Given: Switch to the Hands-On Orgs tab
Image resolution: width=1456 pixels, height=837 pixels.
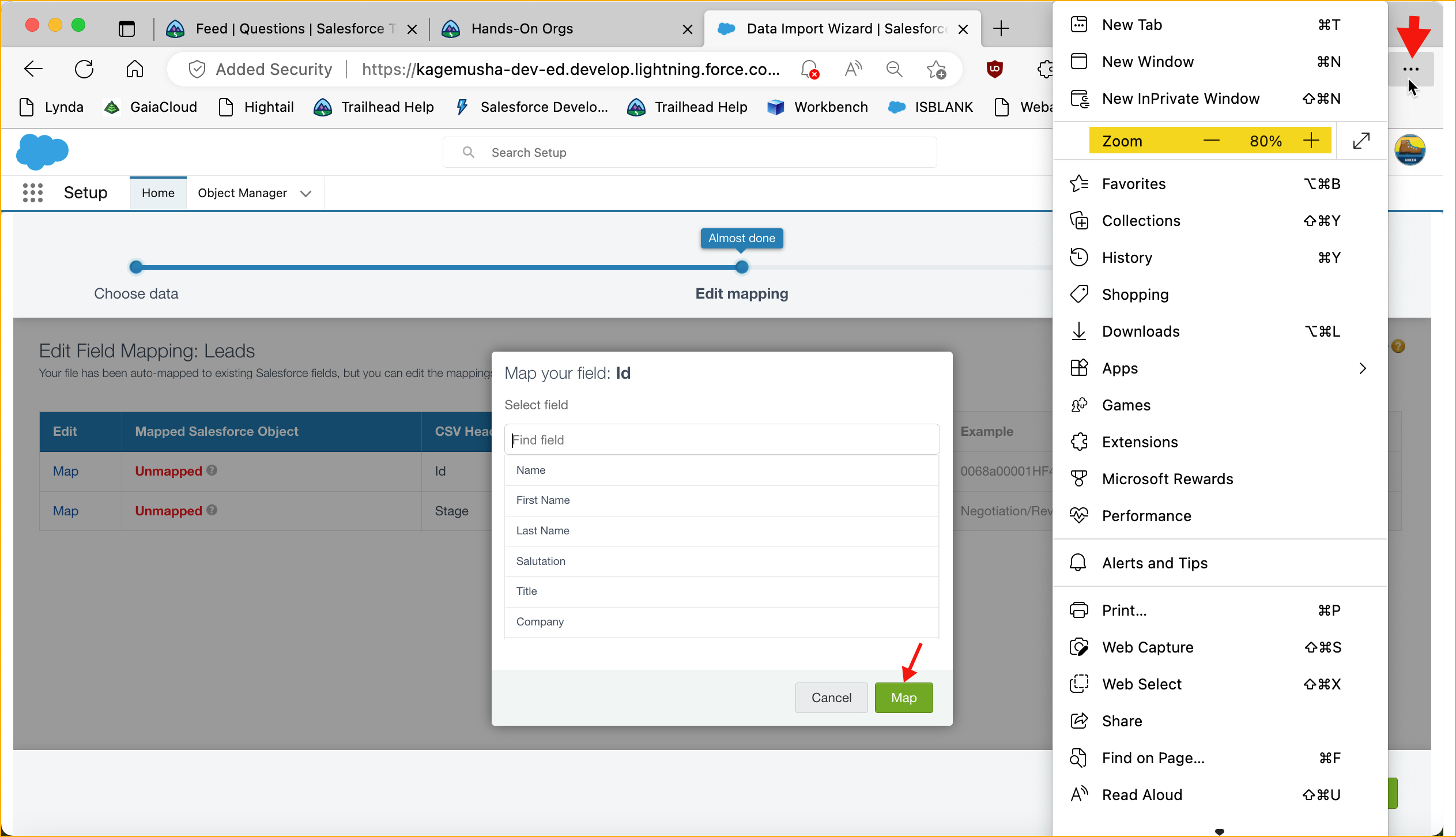Looking at the screenshot, I should coord(522,29).
